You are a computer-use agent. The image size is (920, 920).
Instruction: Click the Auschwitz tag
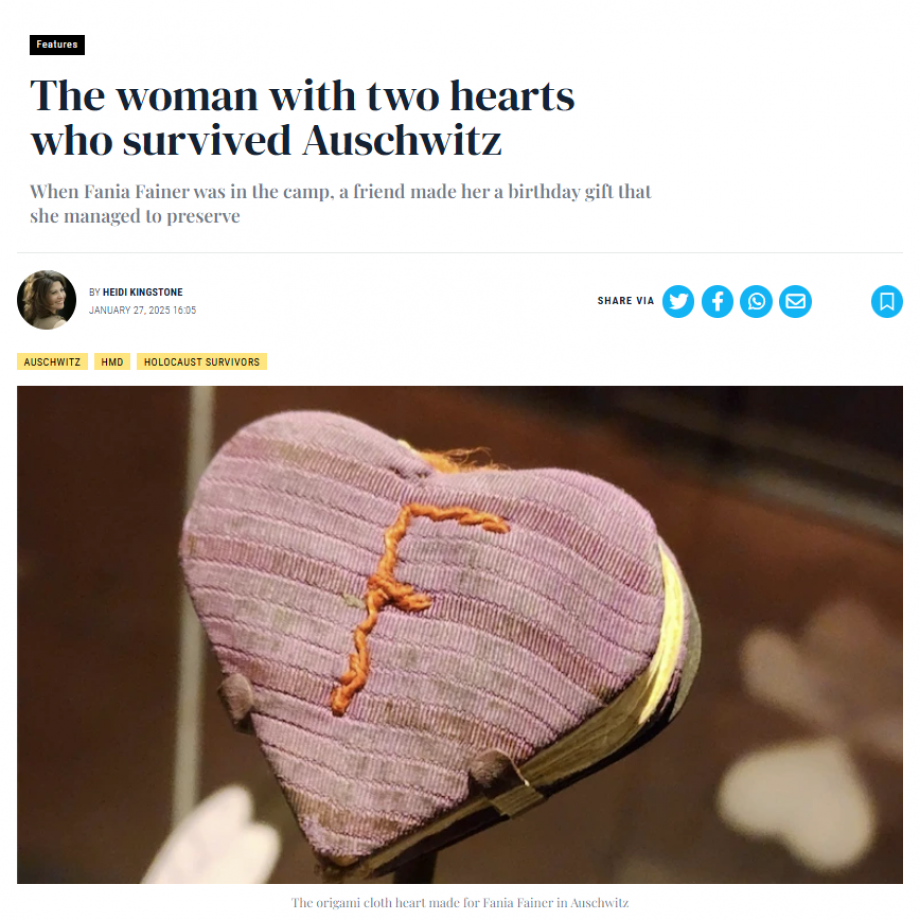point(52,361)
